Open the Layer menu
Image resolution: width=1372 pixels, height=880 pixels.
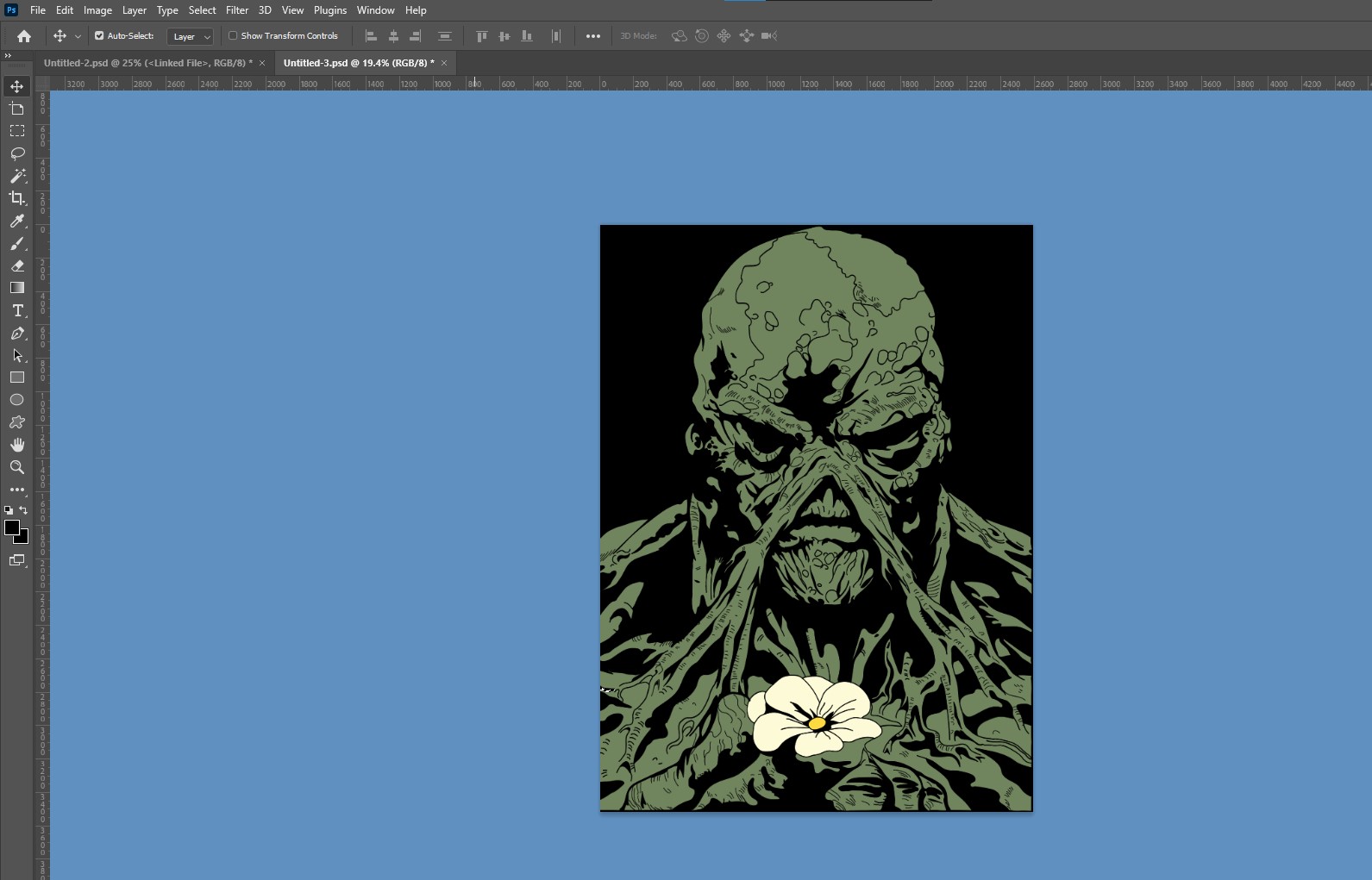[x=134, y=10]
